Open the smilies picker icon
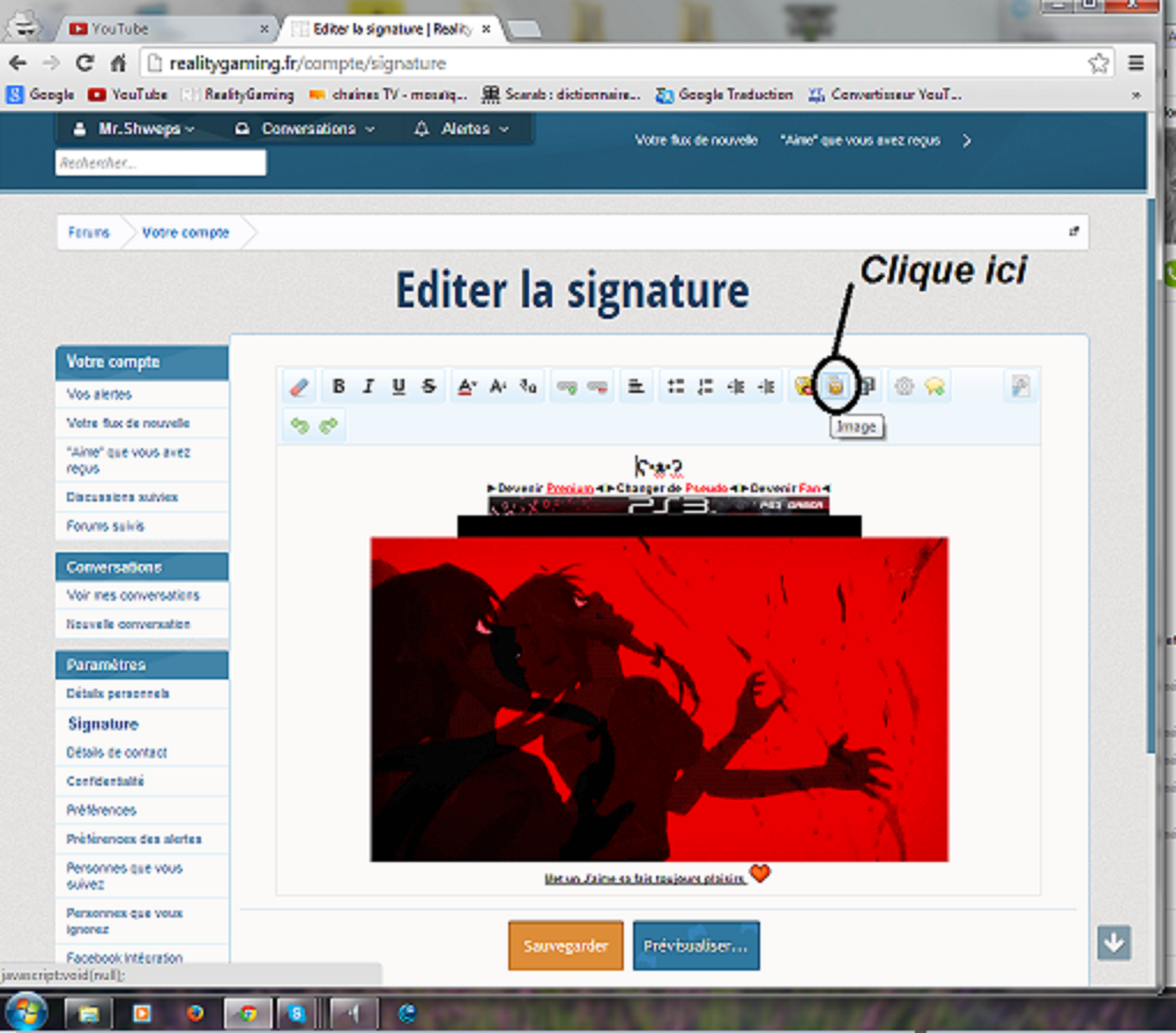This screenshot has height=1033, width=1176. [x=803, y=386]
